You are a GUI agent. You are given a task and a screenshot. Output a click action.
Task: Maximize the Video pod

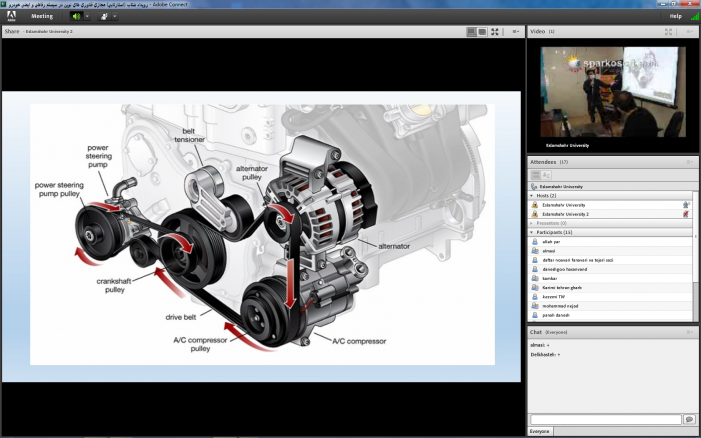coord(668,32)
